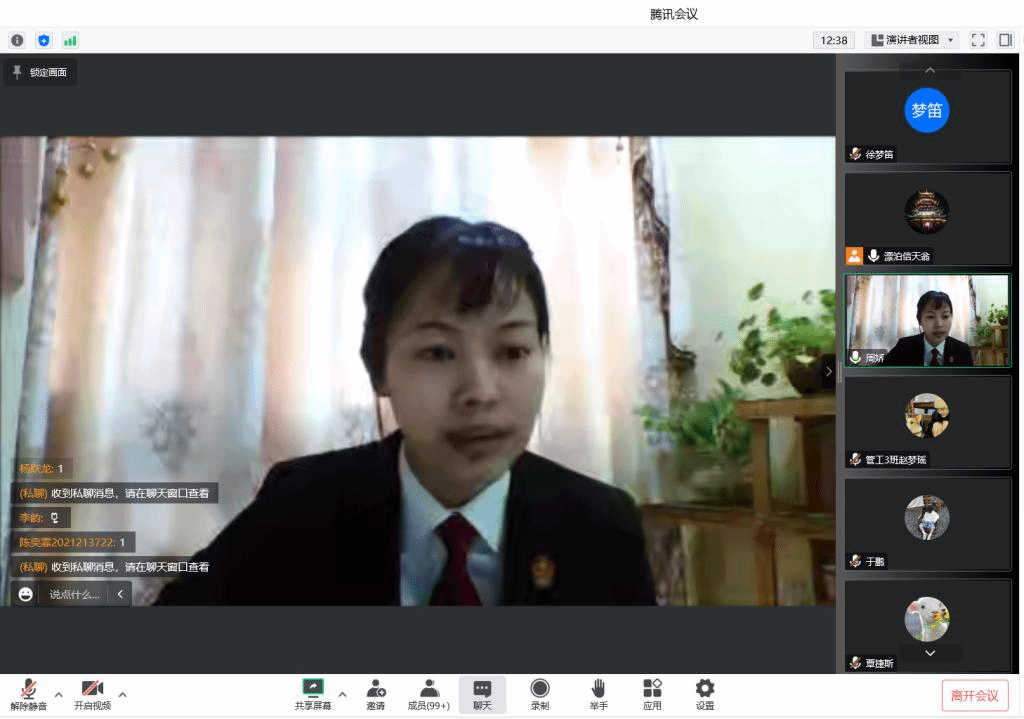
Task: Open the 聊天 chat panel
Action: [x=482, y=694]
